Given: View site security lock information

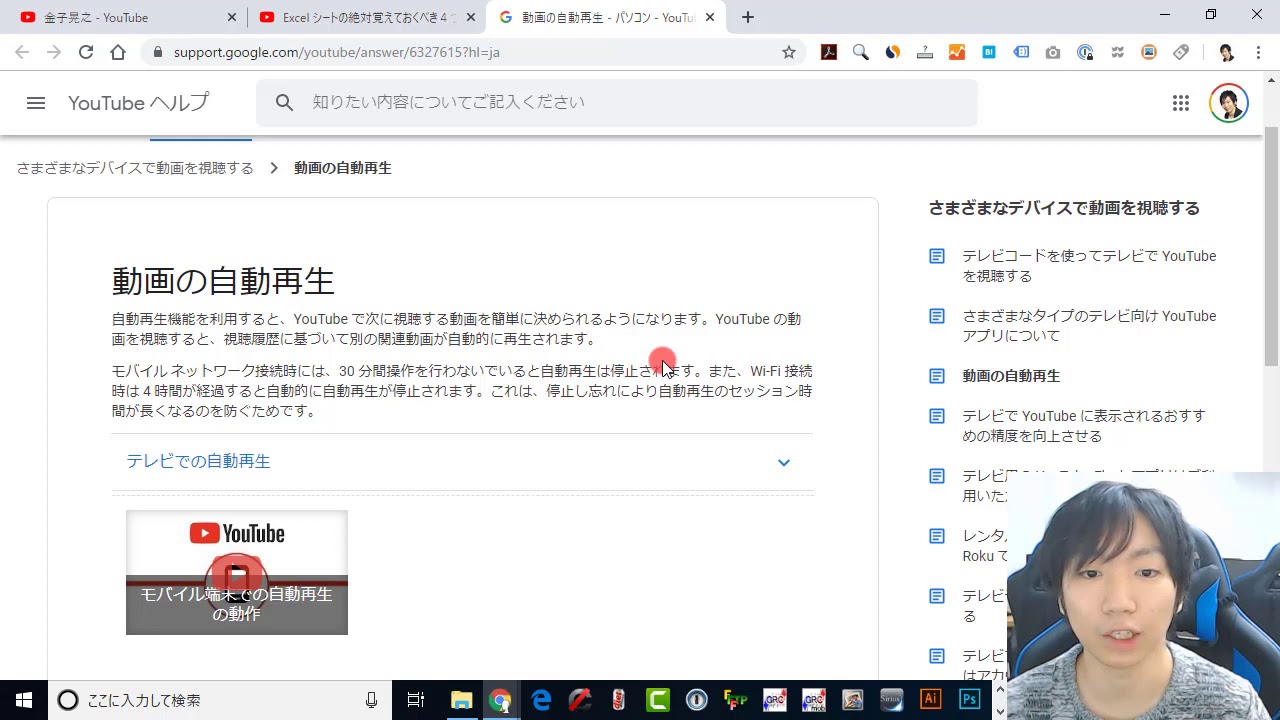Looking at the screenshot, I should pyautogui.click(x=158, y=52).
